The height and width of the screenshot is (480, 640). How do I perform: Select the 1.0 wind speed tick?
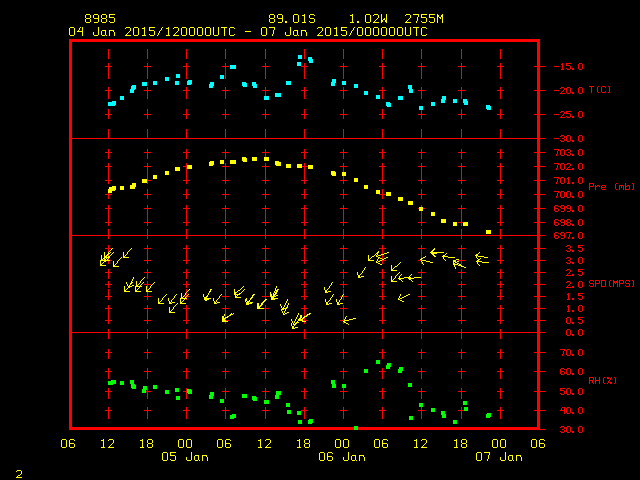click(x=574, y=309)
